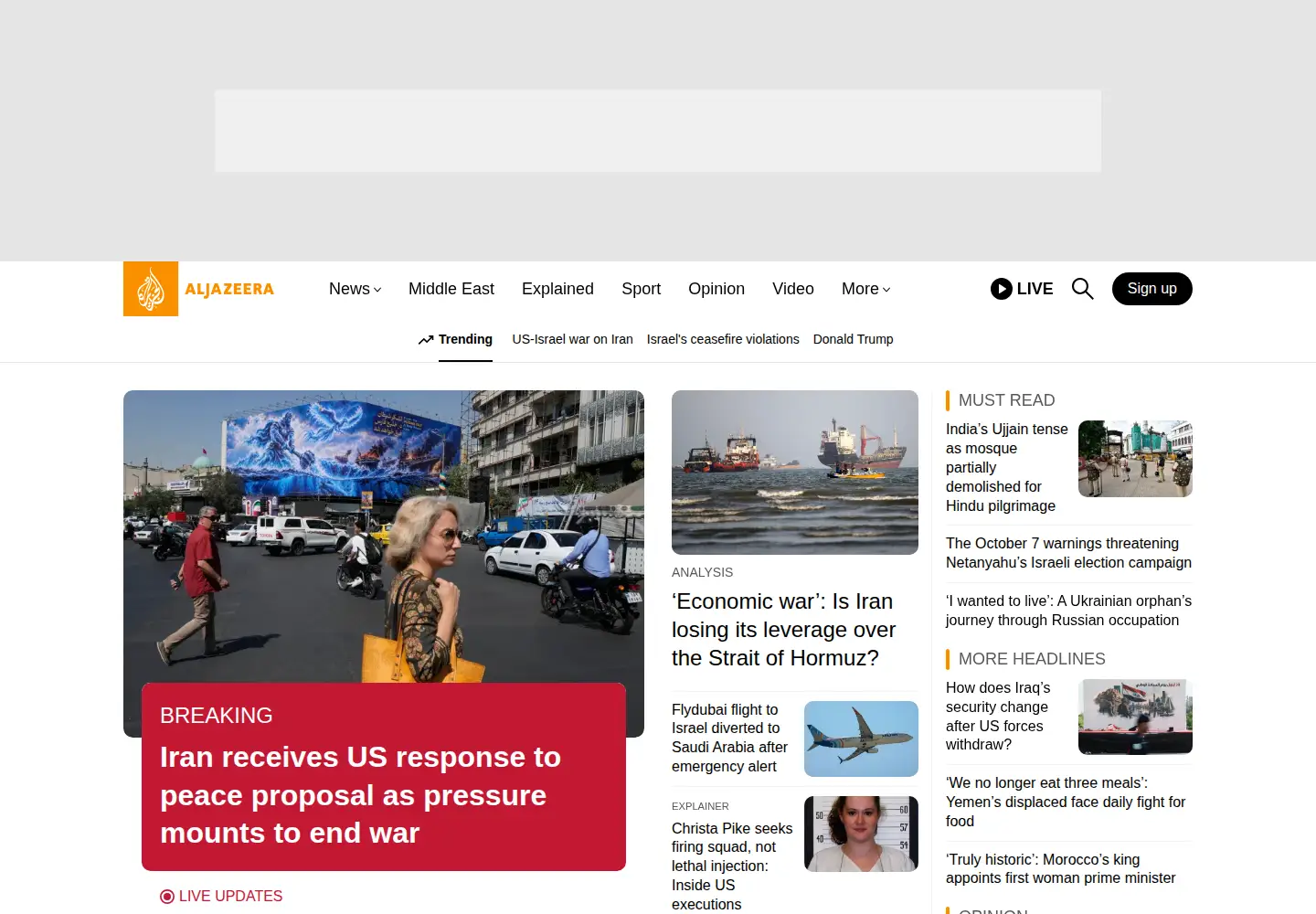Select the Trending tab
This screenshot has height=914, width=1316.
pos(465,339)
